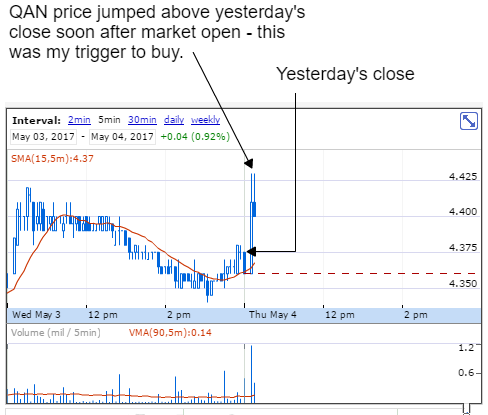Click the Volume (mil / 5min) label
The image size is (488, 415).
pyautogui.click(x=56, y=332)
